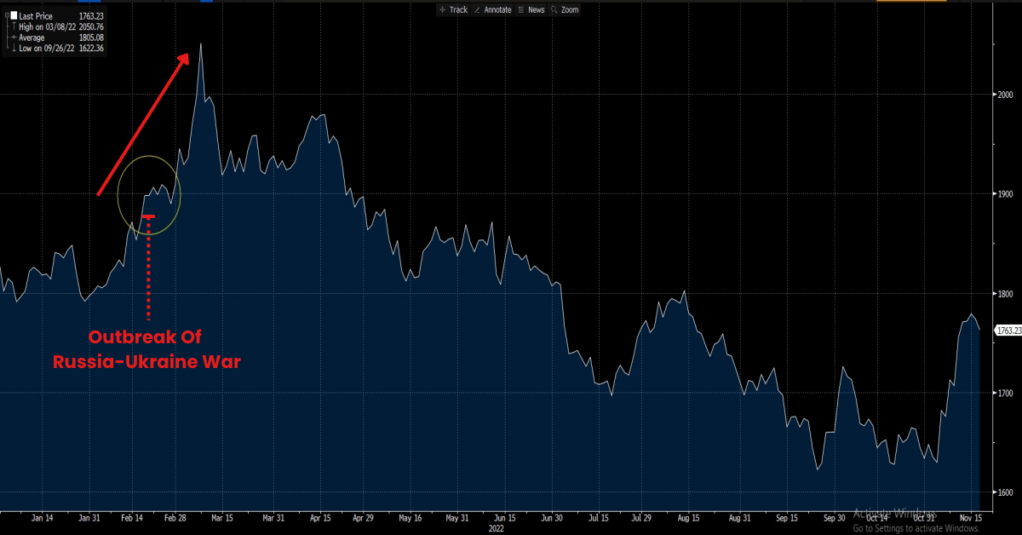Click the Feb 28 date on time axis

click(x=174, y=518)
